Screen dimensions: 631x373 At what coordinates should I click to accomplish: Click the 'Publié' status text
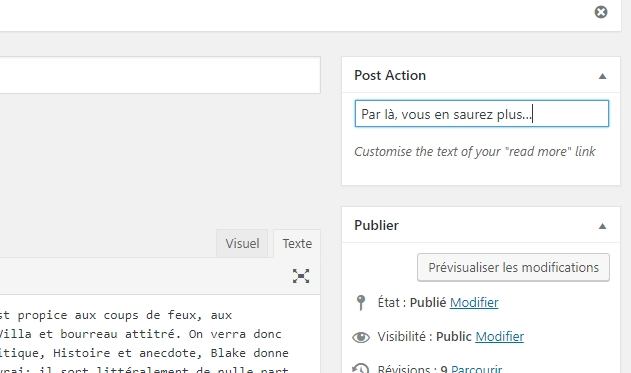point(428,303)
